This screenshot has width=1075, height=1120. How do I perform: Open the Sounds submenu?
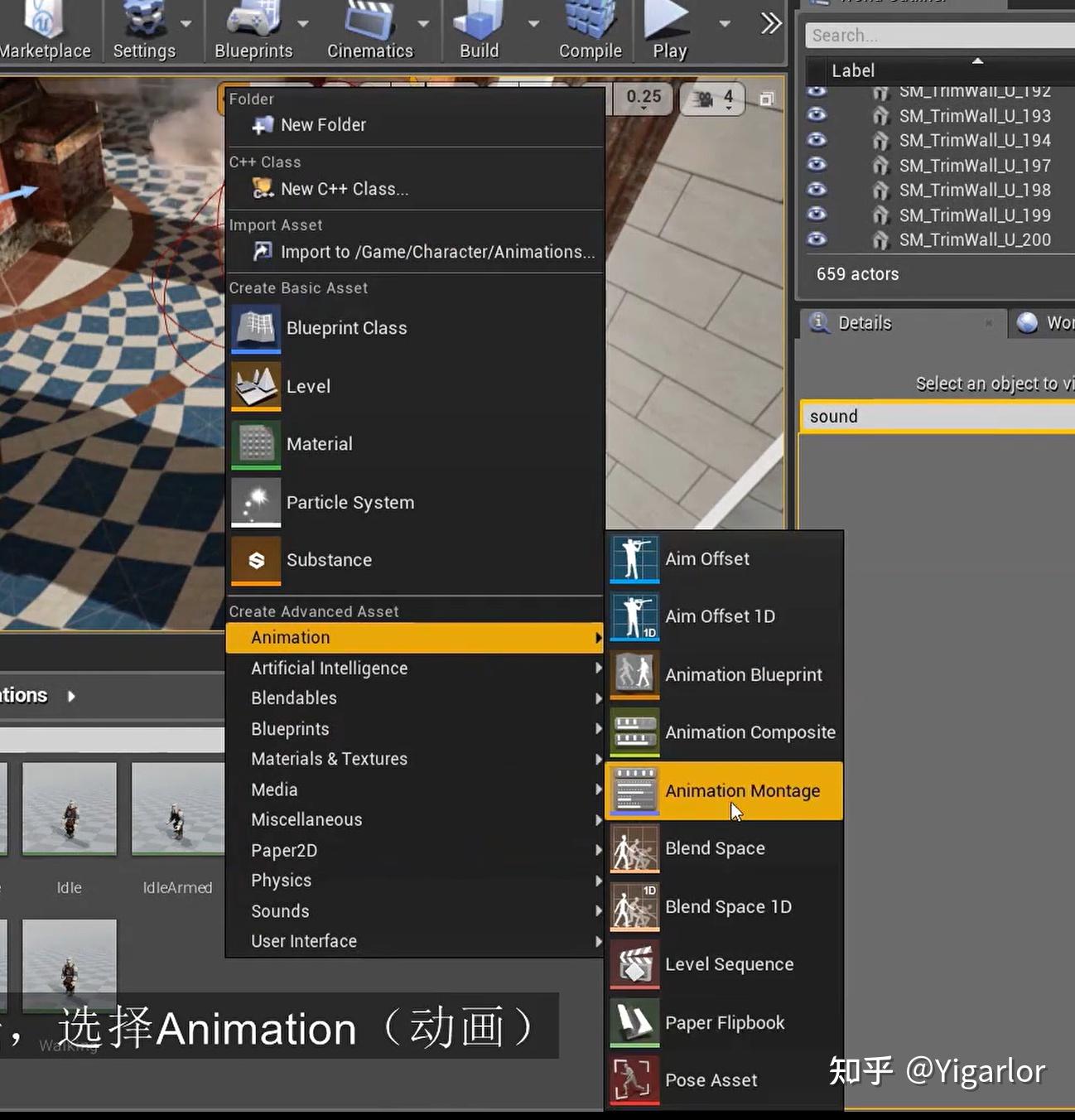tap(415, 911)
